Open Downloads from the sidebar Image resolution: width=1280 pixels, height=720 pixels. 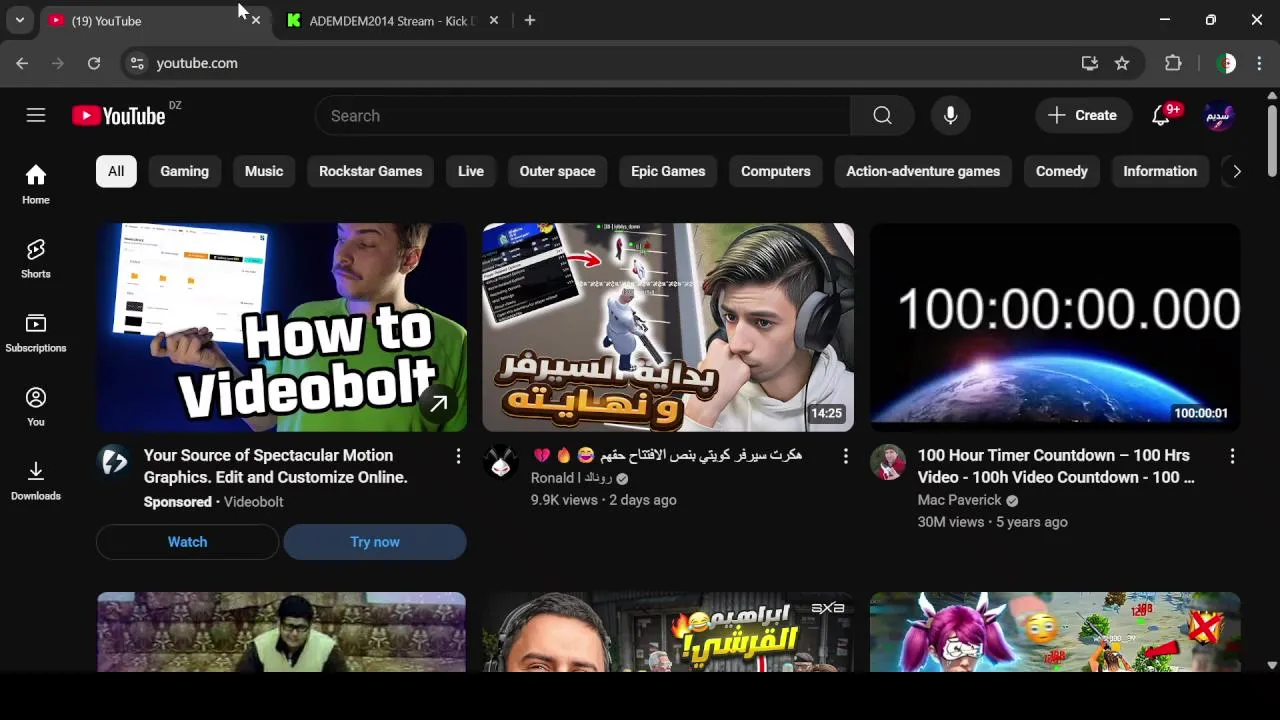36,481
